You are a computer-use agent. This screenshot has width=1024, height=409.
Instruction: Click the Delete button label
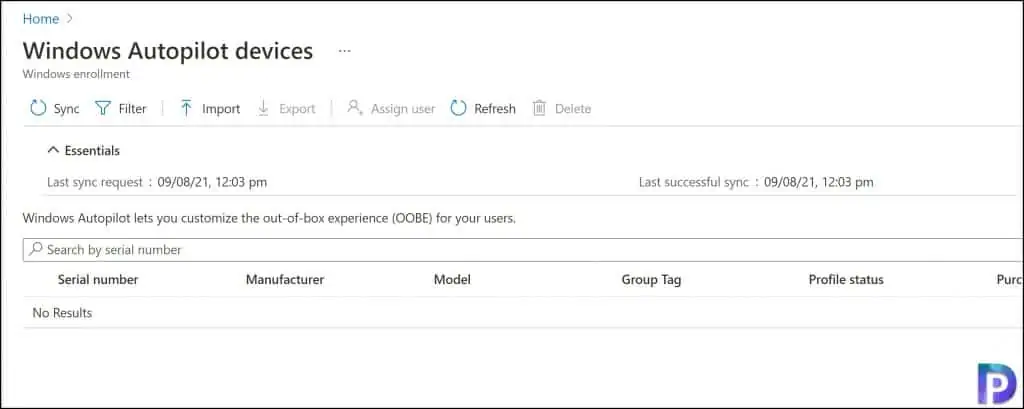[x=573, y=109]
